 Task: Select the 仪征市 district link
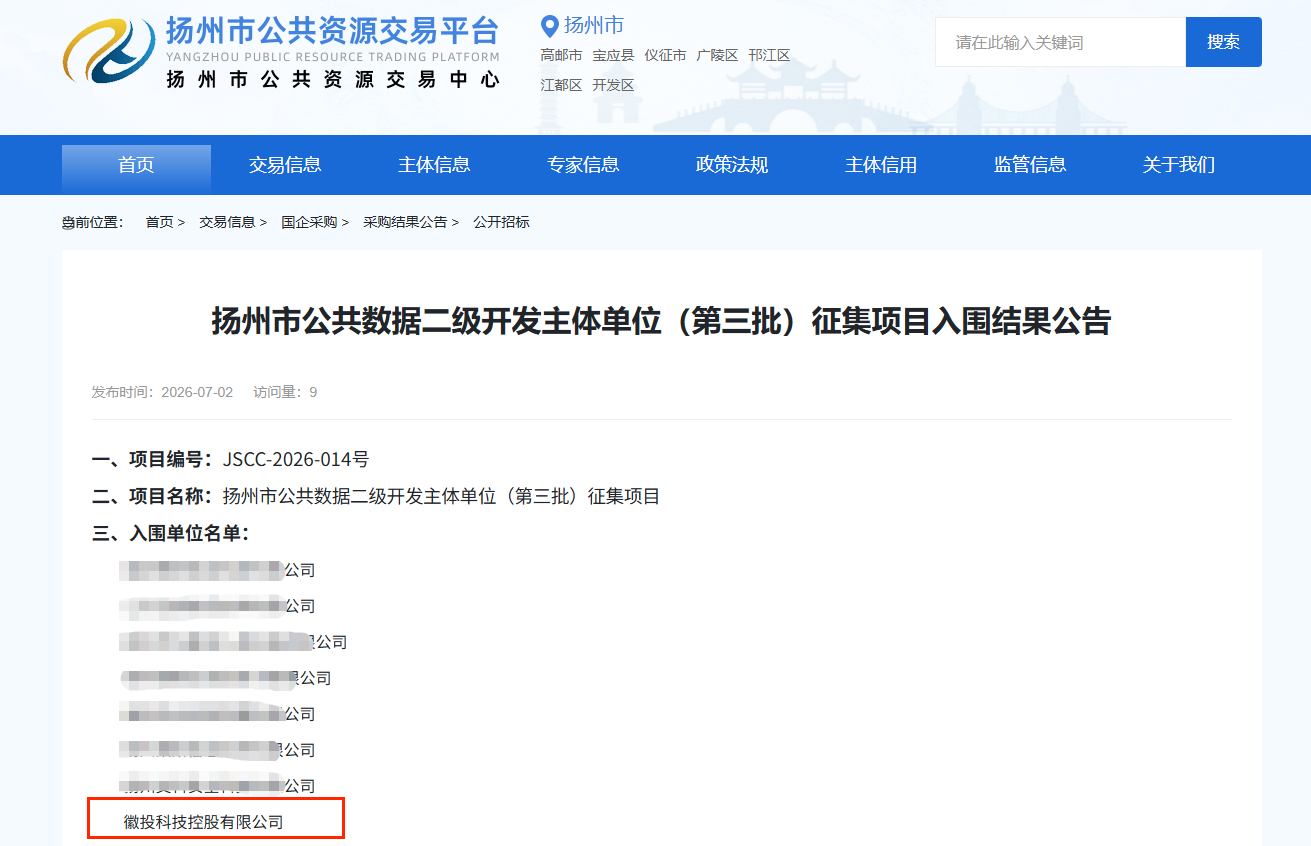click(x=665, y=56)
